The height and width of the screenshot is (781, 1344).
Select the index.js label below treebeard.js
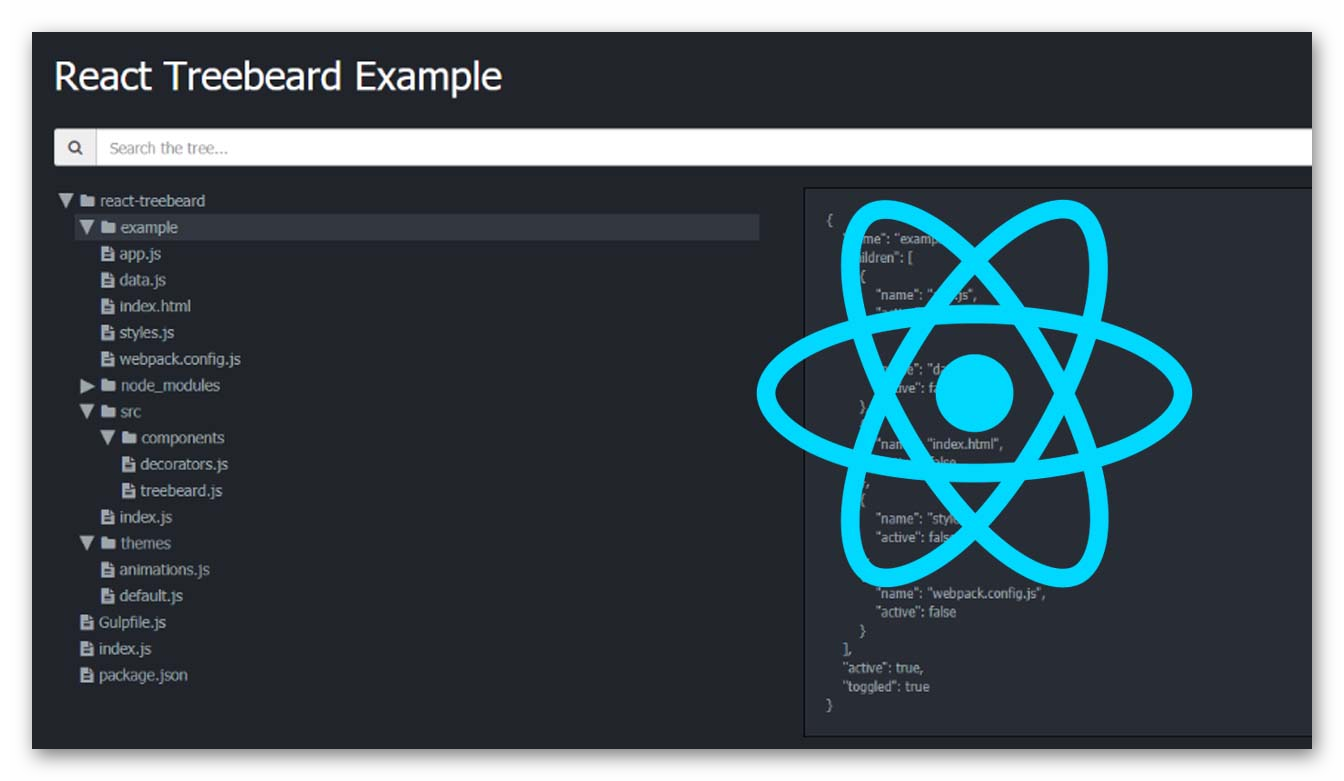(146, 517)
